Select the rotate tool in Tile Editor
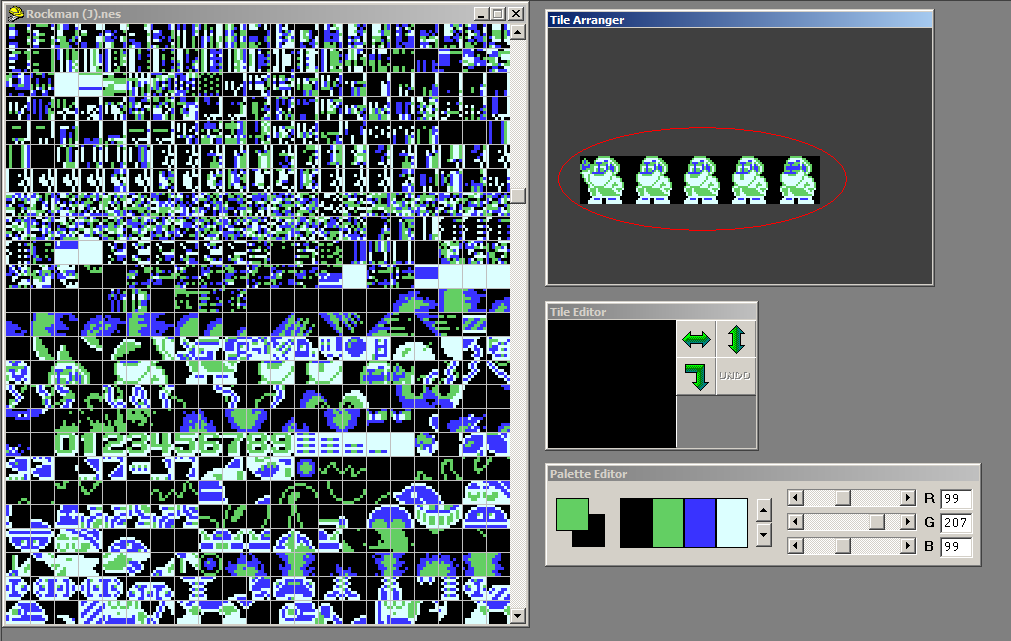 [x=697, y=377]
